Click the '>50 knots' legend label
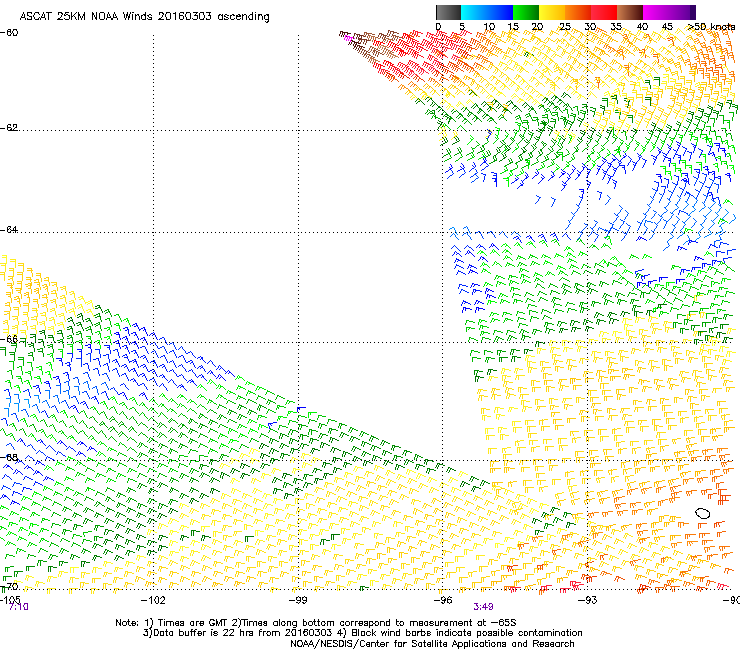Viewport: 740px width, 650px height. [x=711, y=27]
